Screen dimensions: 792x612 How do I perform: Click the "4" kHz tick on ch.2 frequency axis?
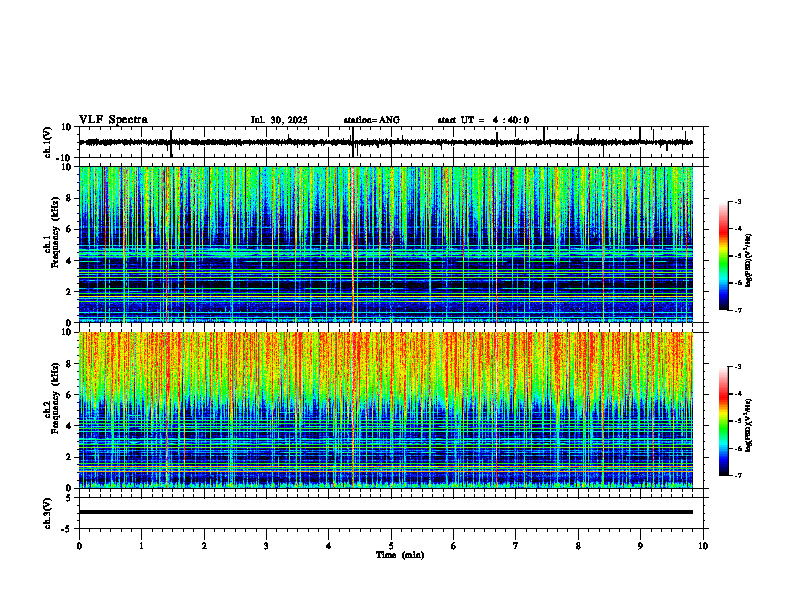69,426
